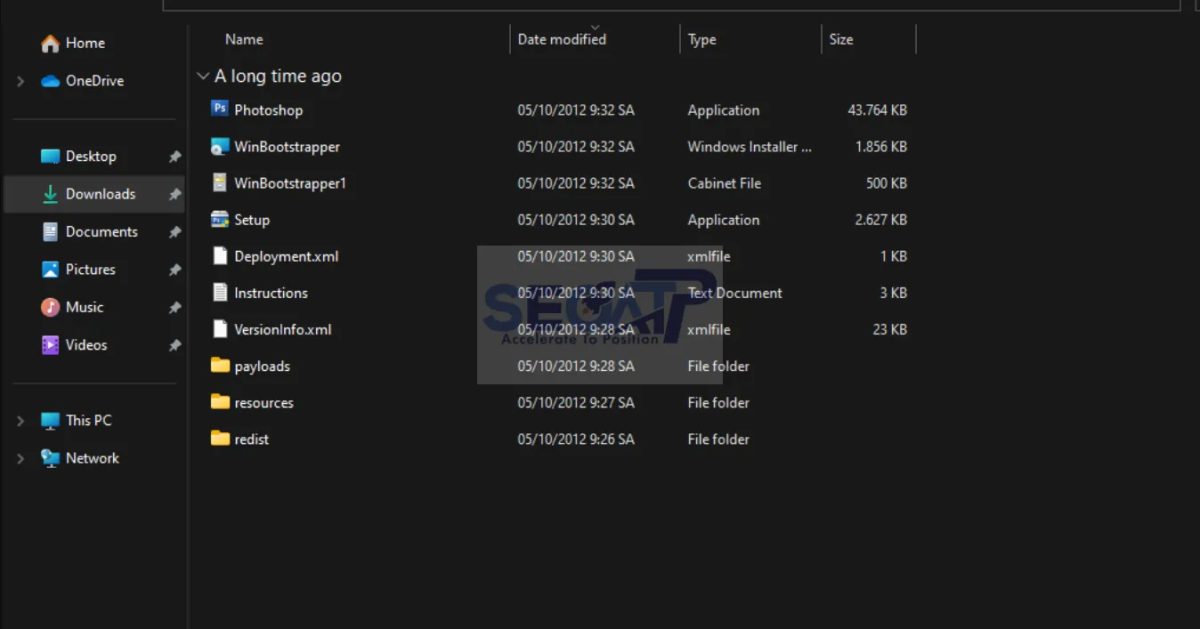Unpin Desktop from Quick access

point(175,156)
